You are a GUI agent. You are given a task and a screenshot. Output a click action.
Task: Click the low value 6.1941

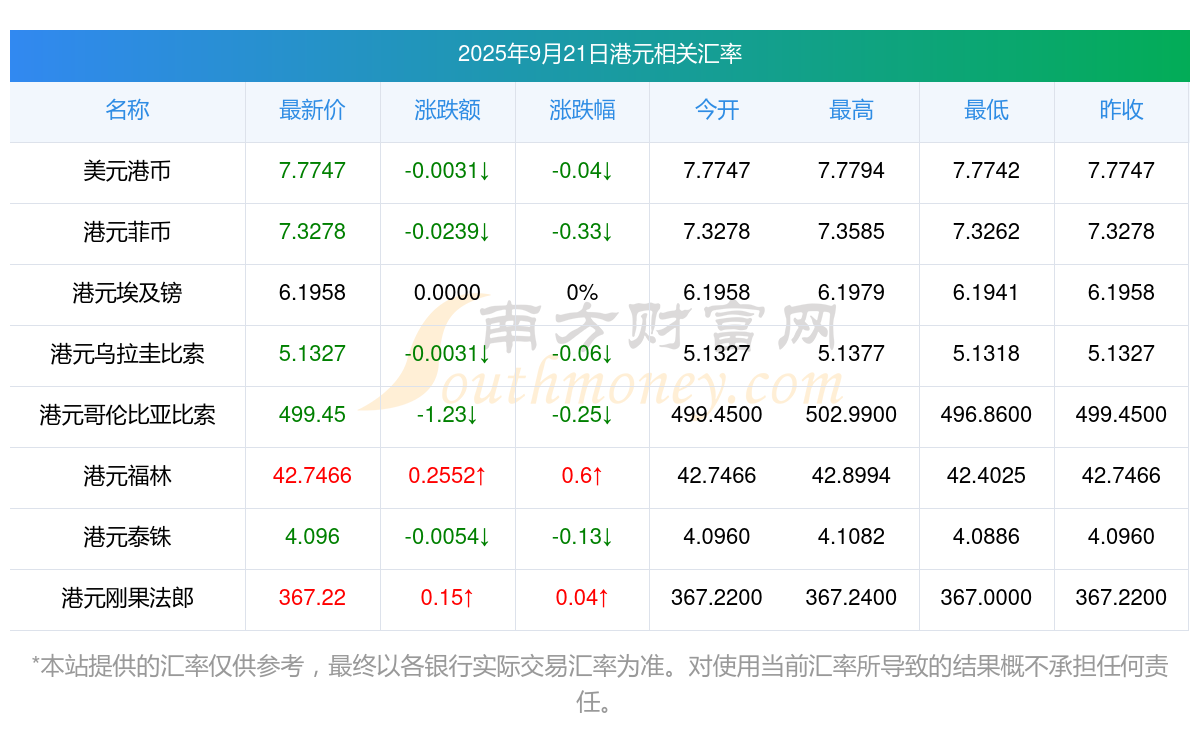(986, 293)
